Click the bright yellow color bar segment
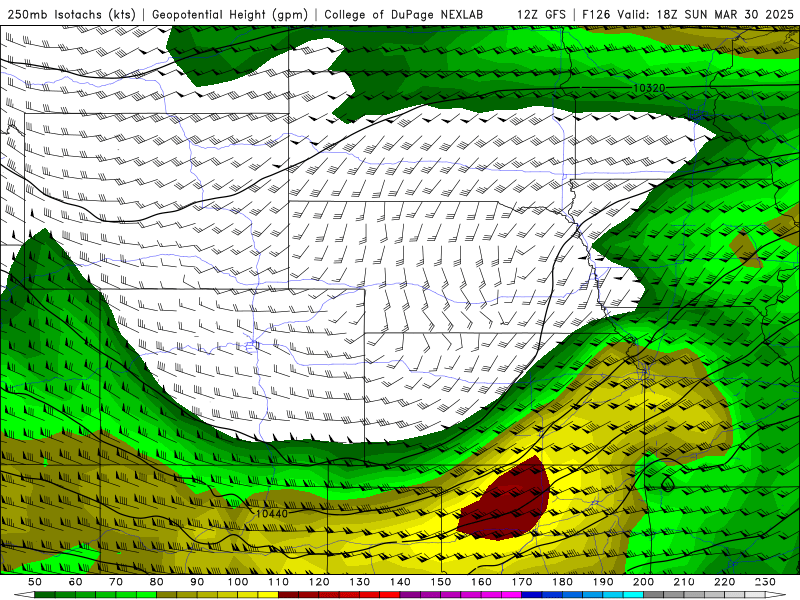 [268, 595]
